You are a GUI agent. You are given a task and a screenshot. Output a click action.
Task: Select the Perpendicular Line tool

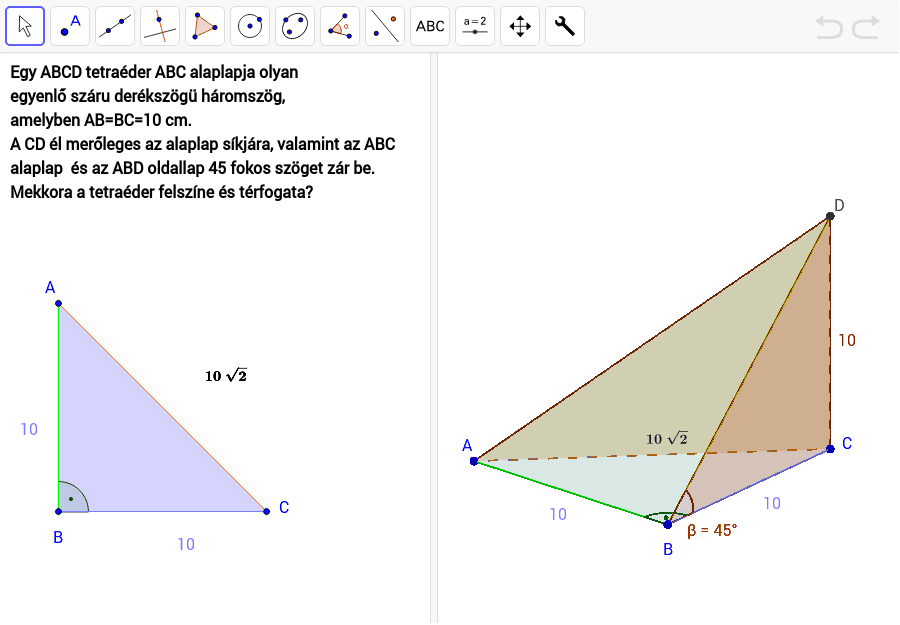pyautogui.click(x=160, y=26)
